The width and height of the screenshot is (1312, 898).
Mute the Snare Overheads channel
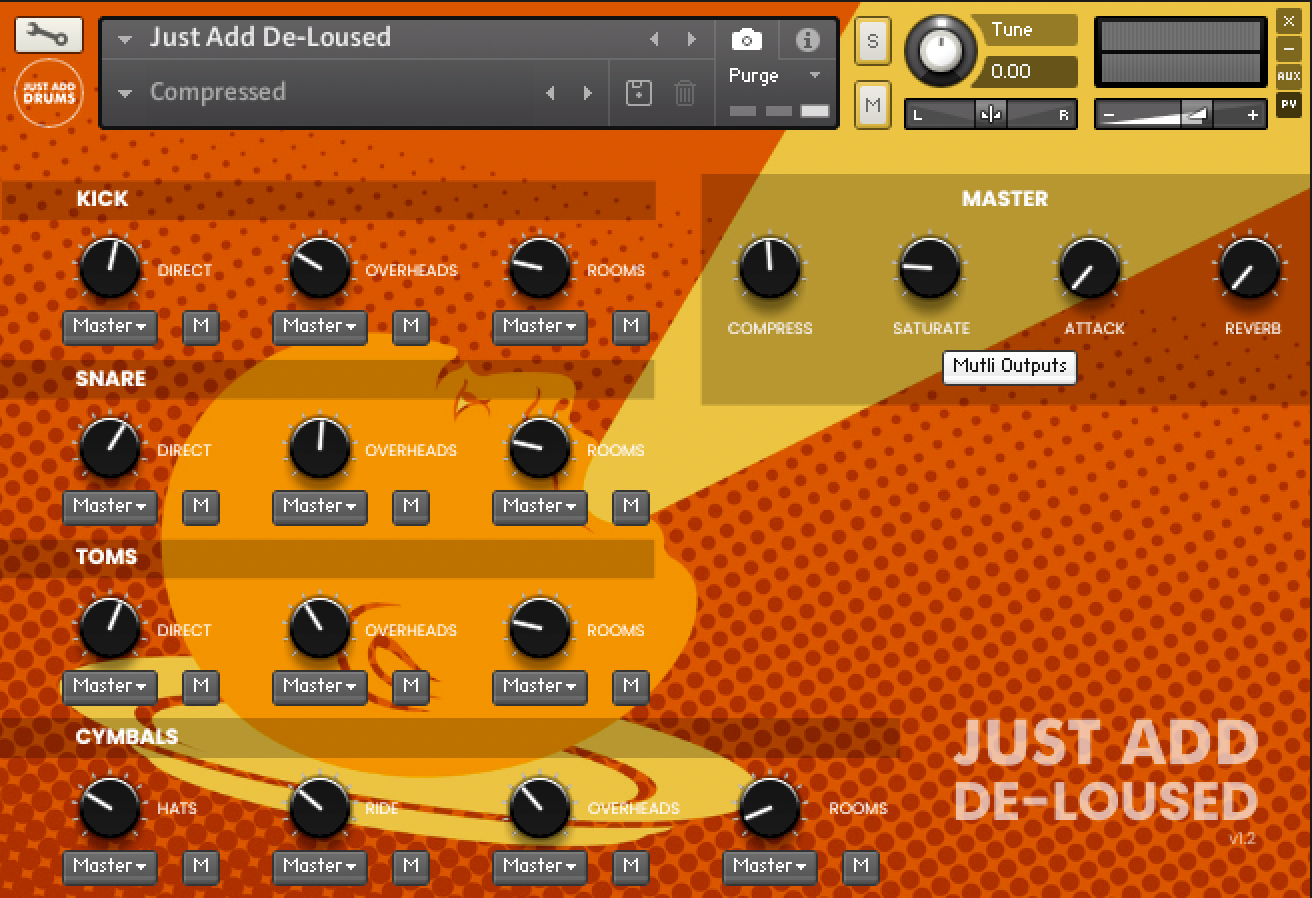(x=411, y=506)
